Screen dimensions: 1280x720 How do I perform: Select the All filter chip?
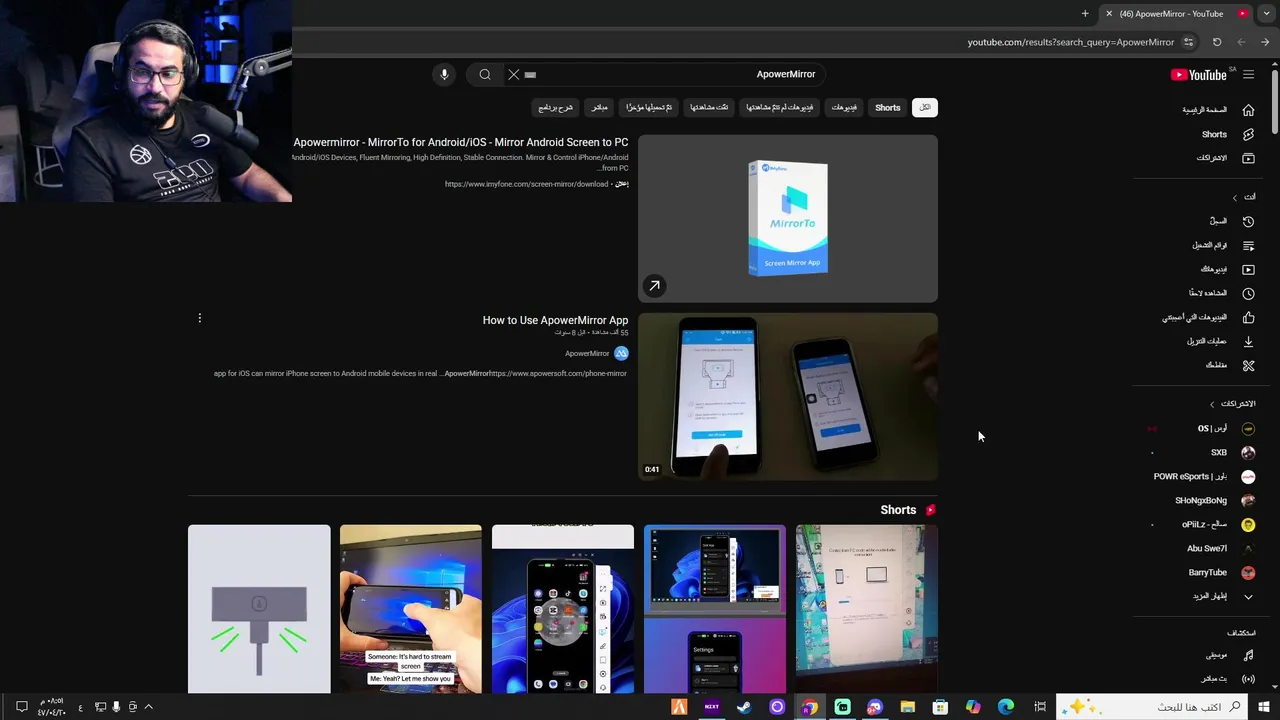925,107
